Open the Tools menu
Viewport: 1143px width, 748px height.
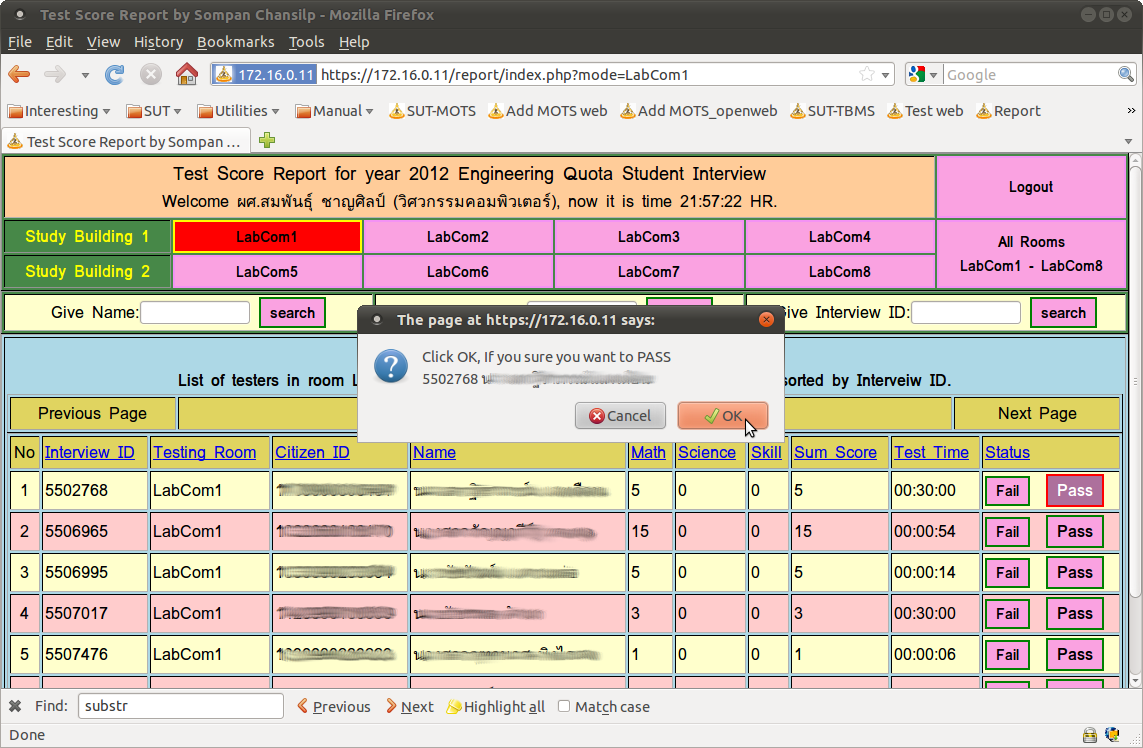point(306,42)
